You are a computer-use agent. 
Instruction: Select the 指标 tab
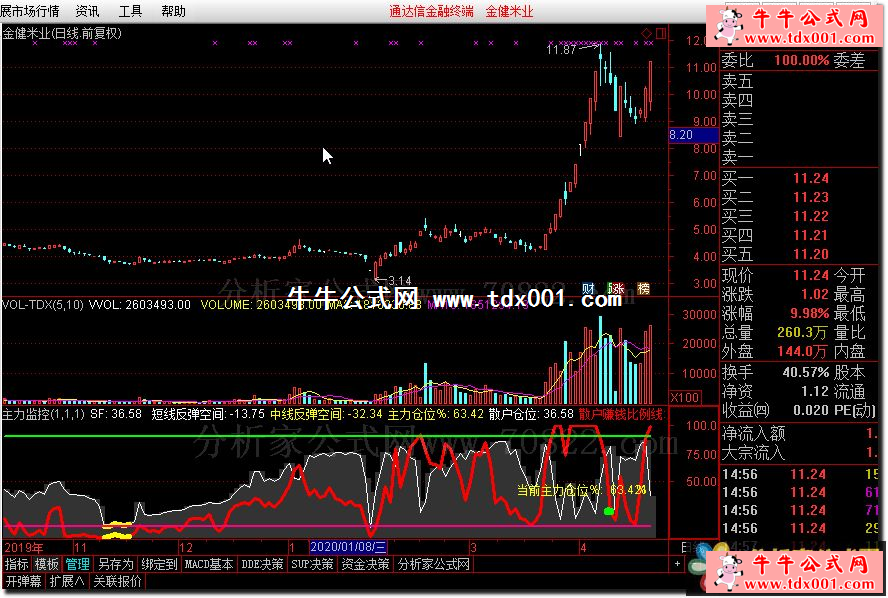(16, 564)
